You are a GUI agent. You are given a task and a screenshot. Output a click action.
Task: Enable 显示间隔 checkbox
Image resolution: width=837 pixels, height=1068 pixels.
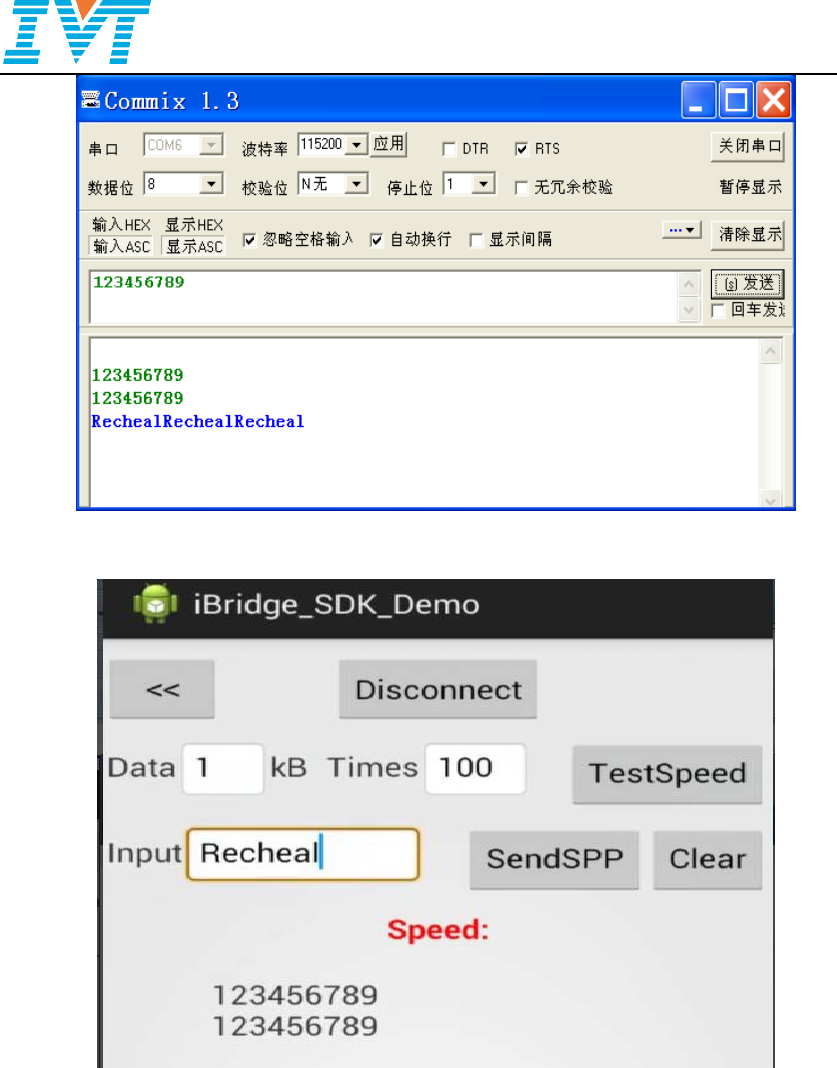pos(477,240)
